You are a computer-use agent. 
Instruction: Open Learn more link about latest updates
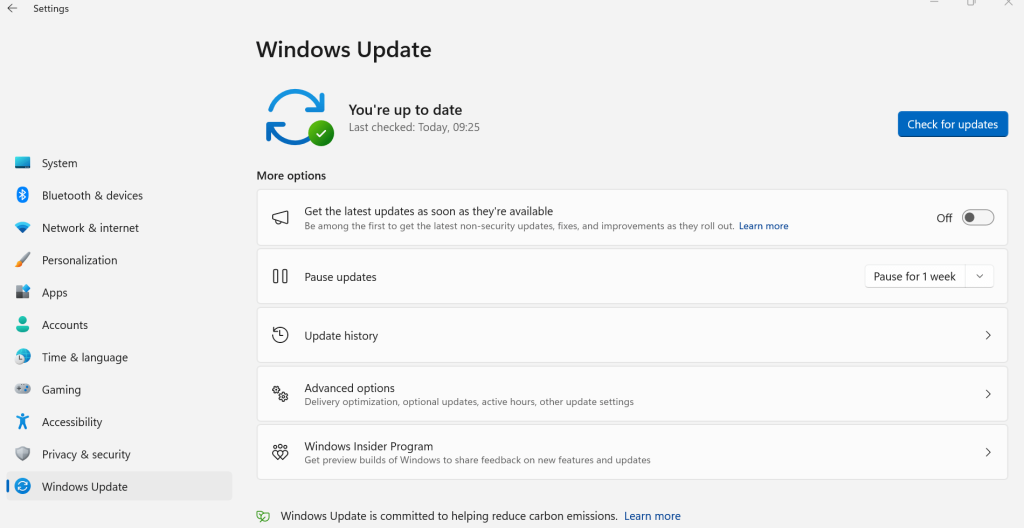point(763,226)
